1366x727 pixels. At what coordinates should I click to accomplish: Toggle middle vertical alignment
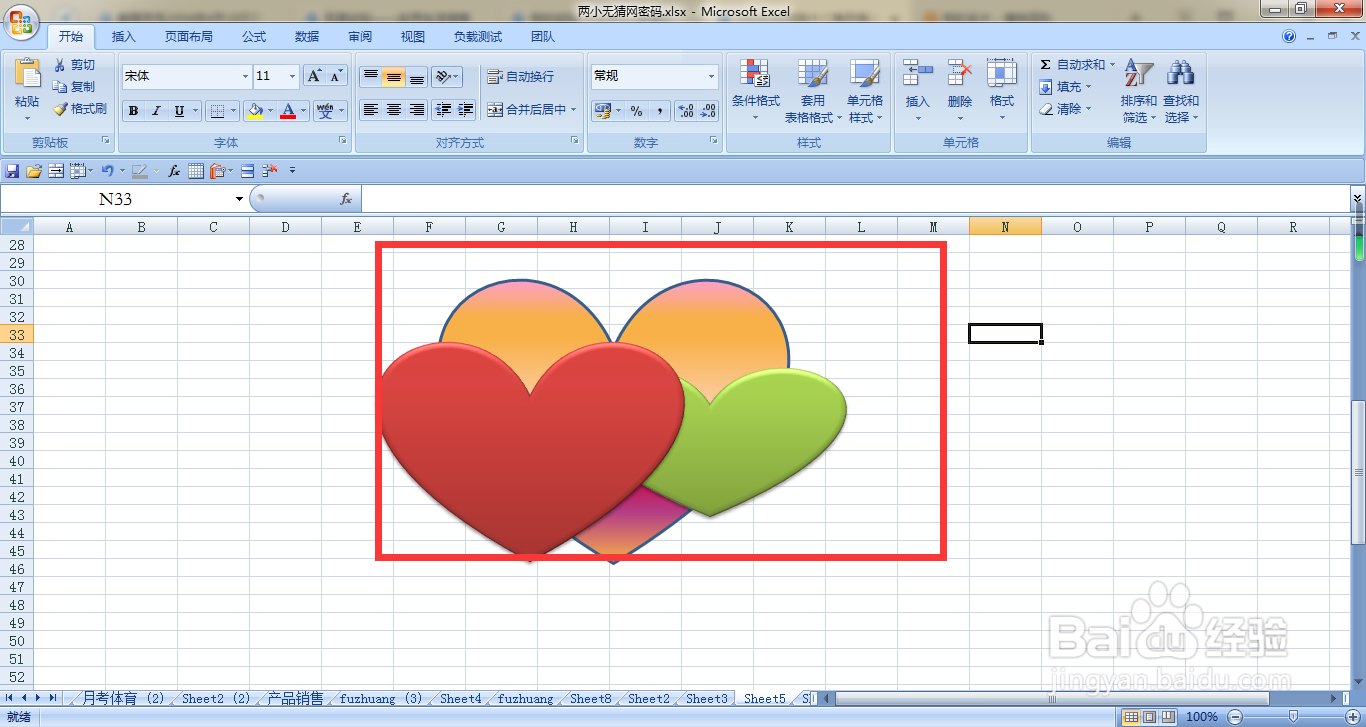coord(394,76)
